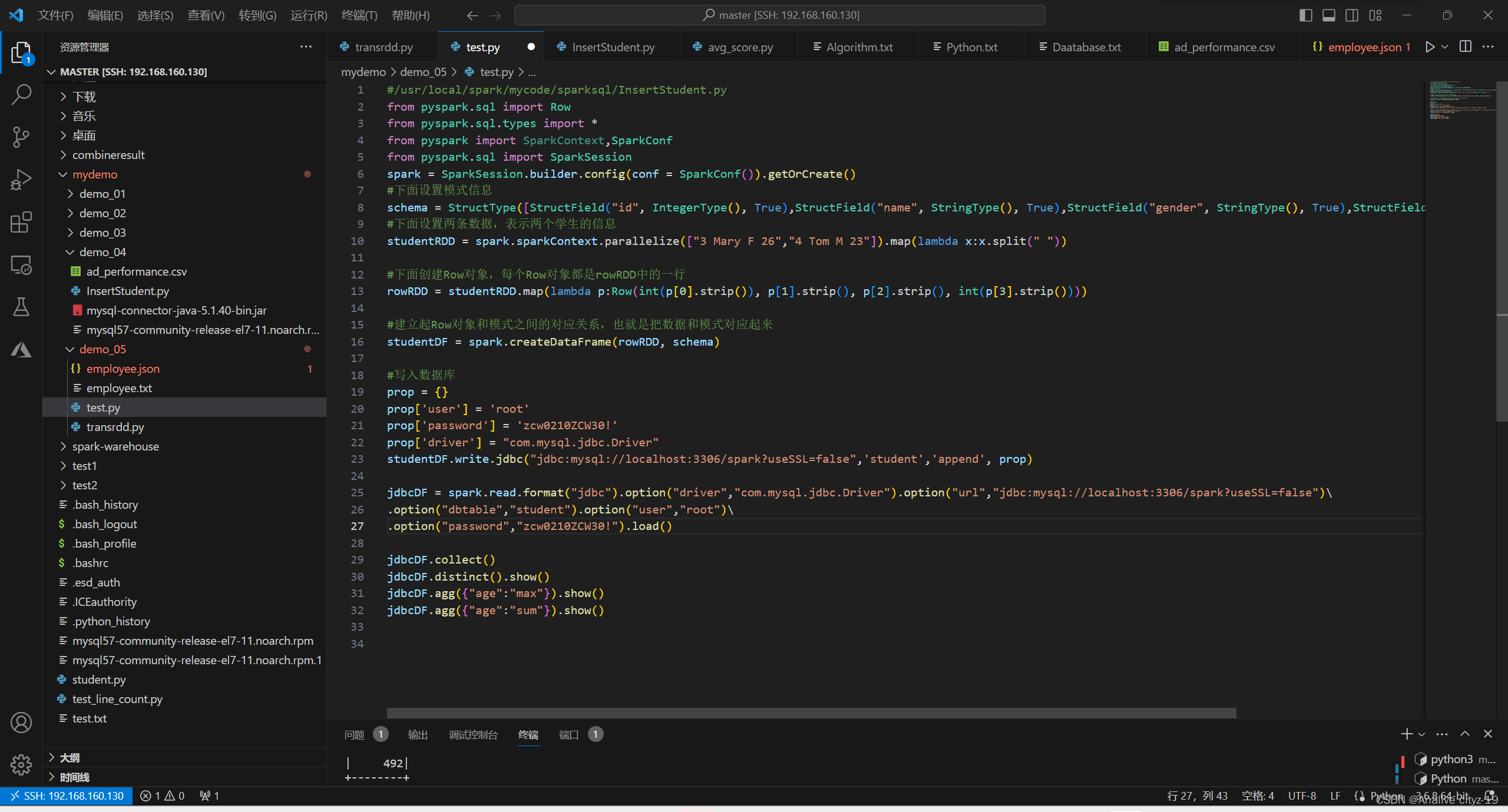This screenshot has height=812, width=1508.
Task: Switch to the 端口 ports panel tab
Action: (x=580, y=734)
